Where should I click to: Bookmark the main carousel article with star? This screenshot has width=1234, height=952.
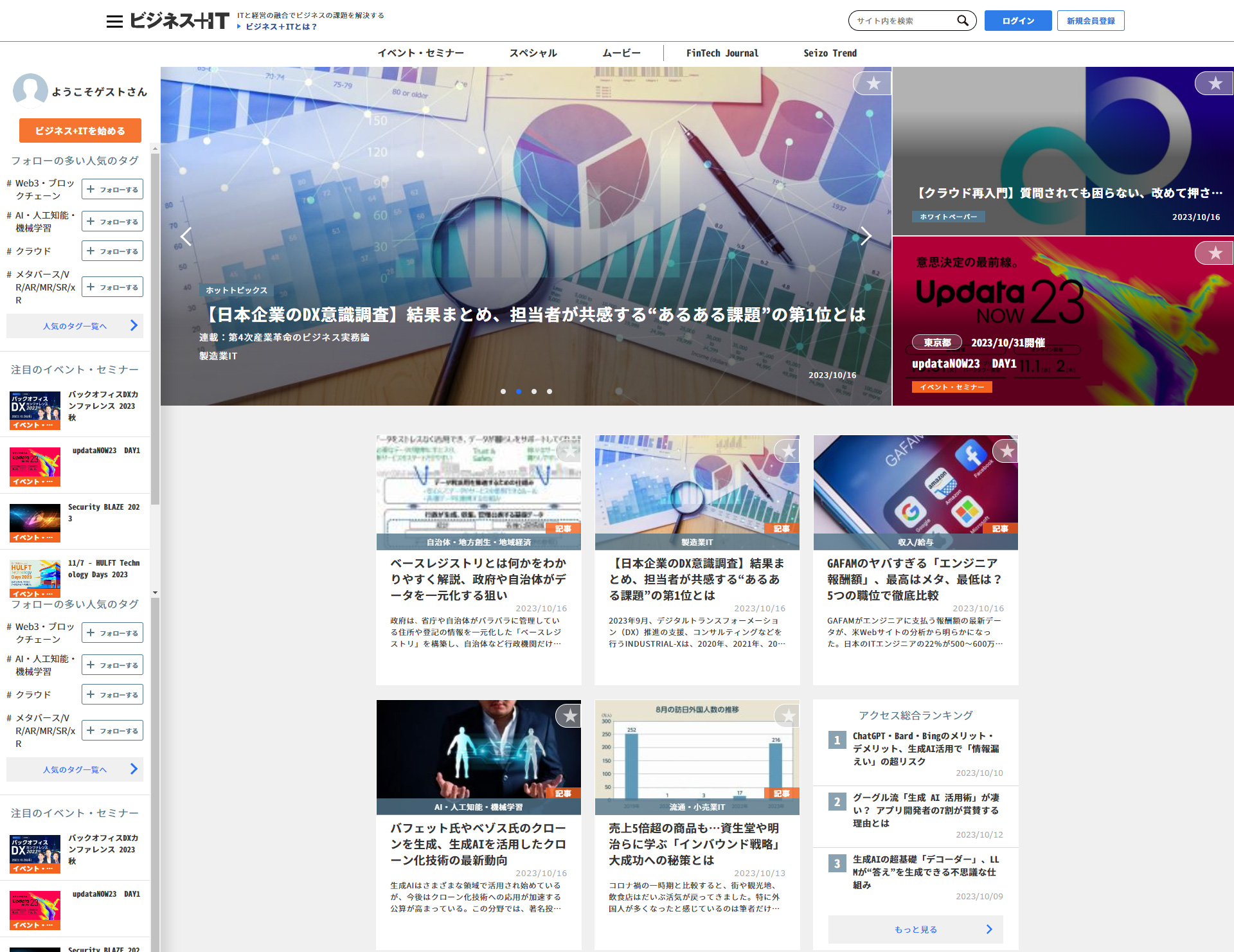pos(873,84)
